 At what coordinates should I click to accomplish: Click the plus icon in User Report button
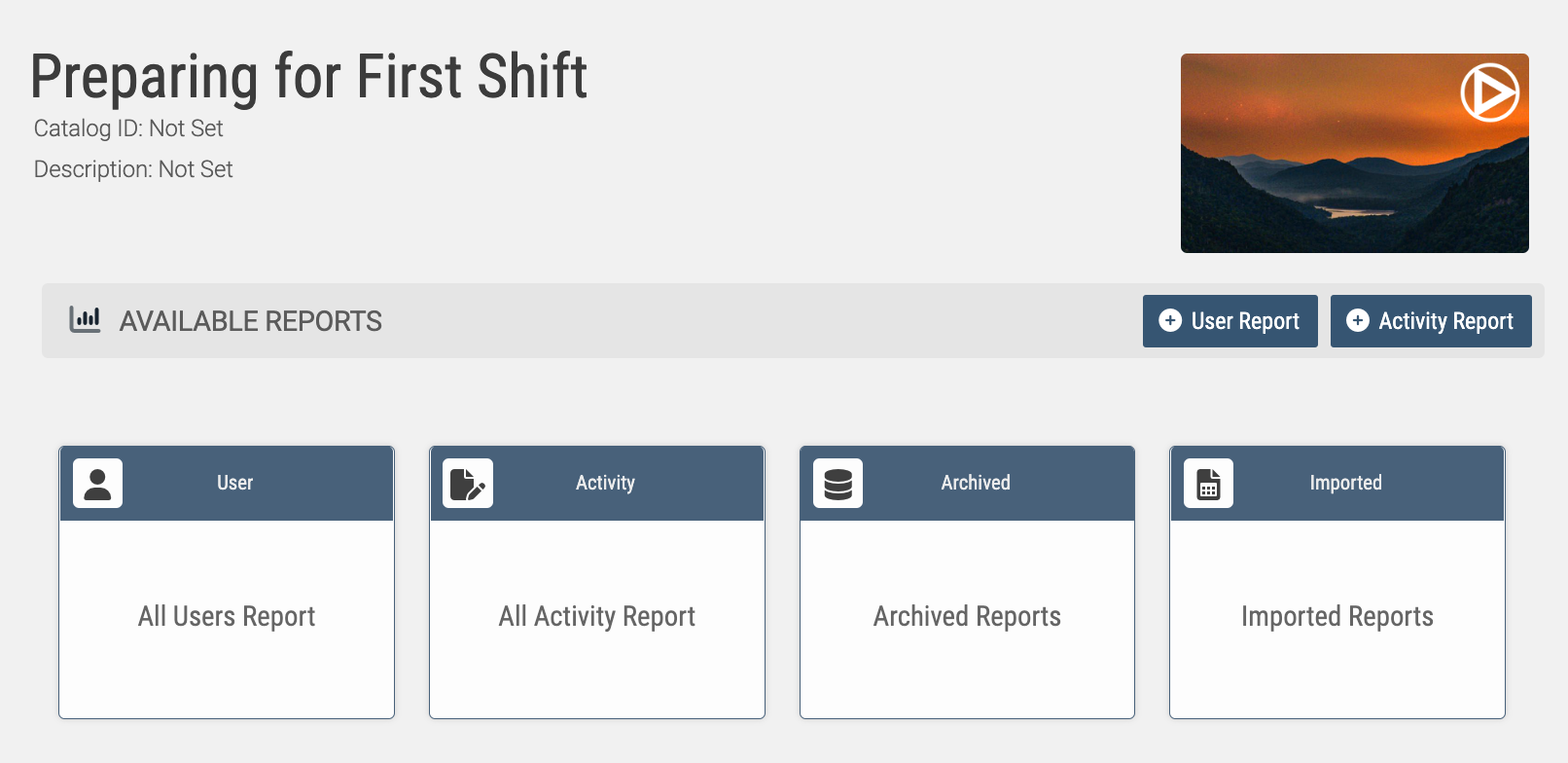pos(1170,321)
